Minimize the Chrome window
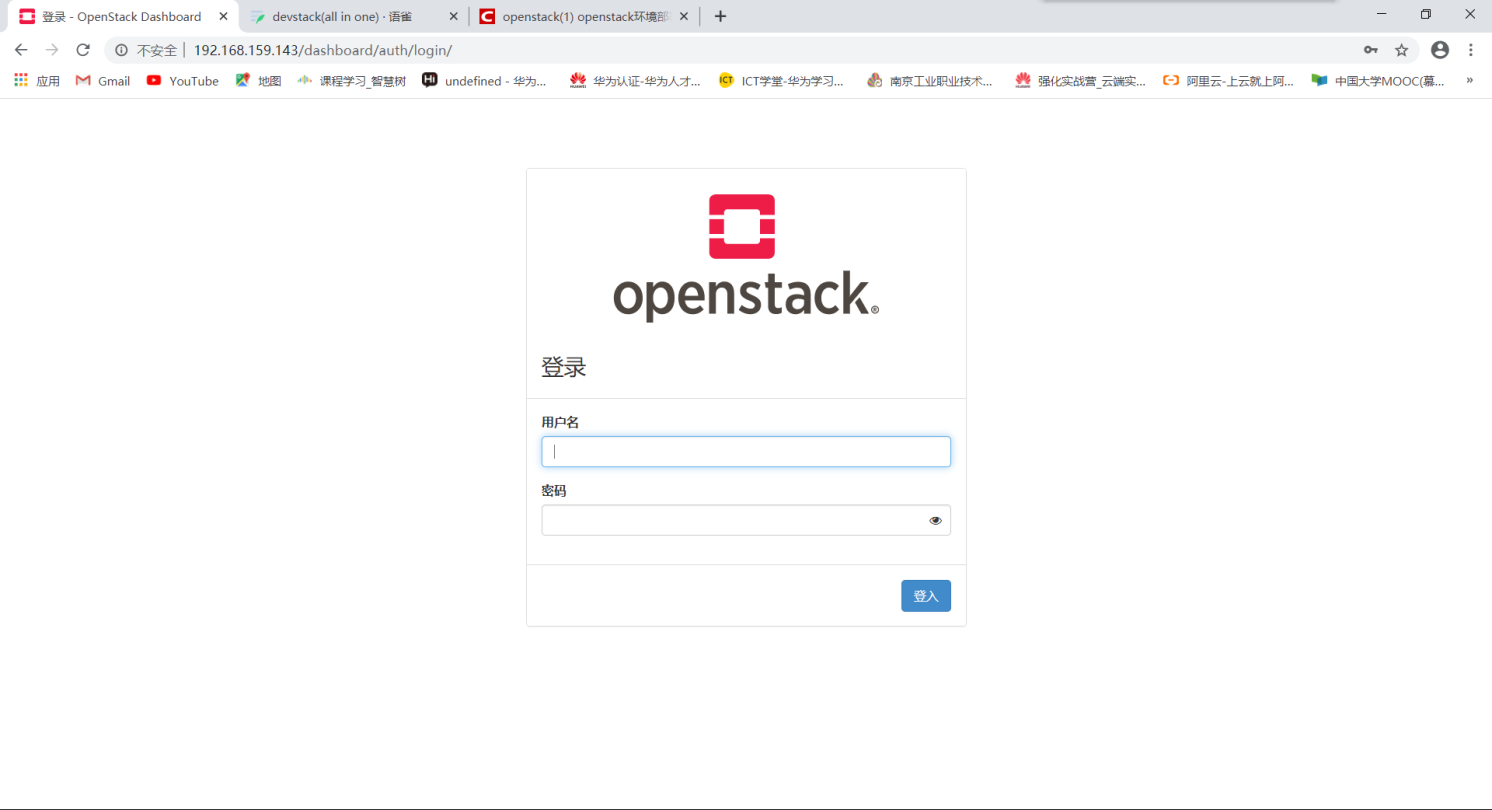The height and width of the screenshot is (810, 1492). 1381,13
